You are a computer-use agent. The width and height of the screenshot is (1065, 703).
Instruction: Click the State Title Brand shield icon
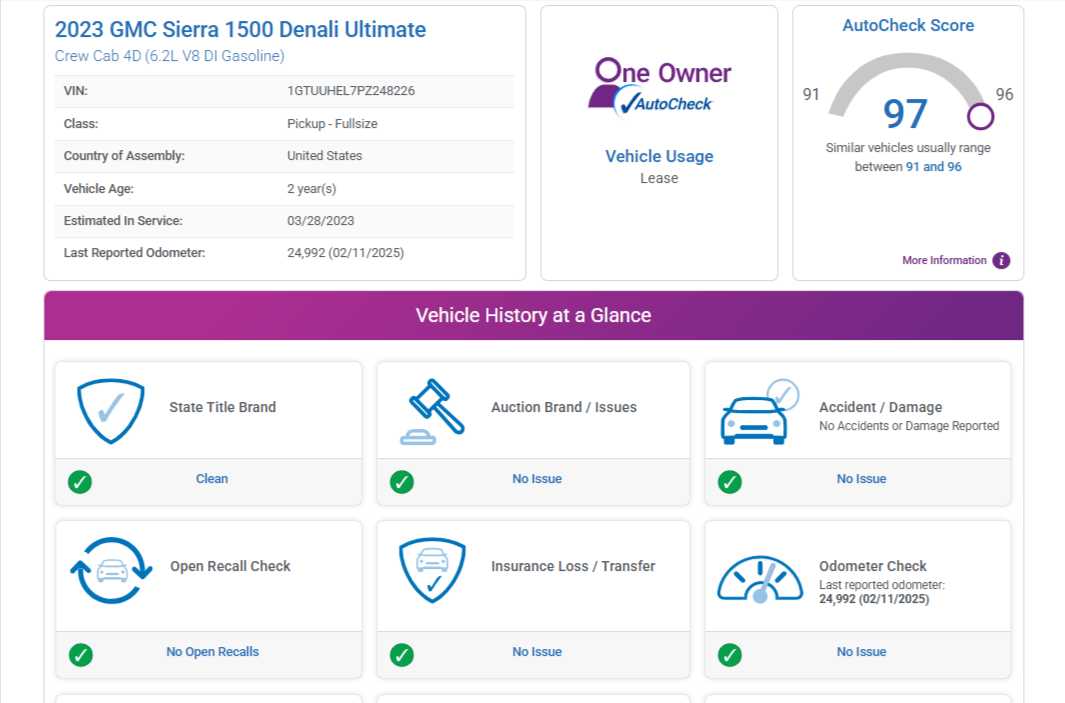(111, 410)
